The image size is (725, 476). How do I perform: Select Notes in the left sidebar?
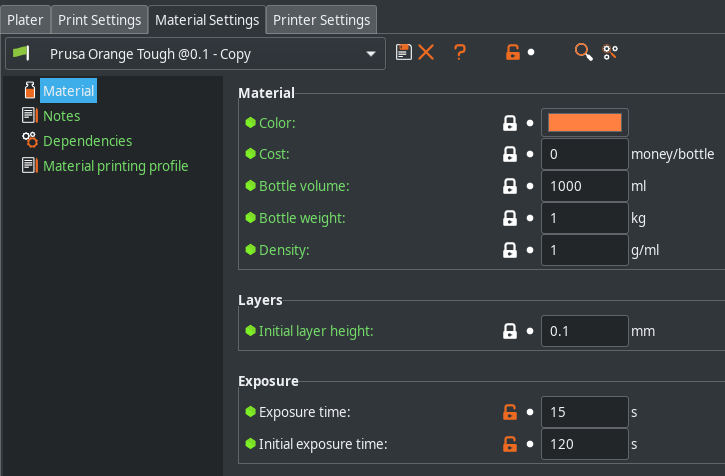61,116
